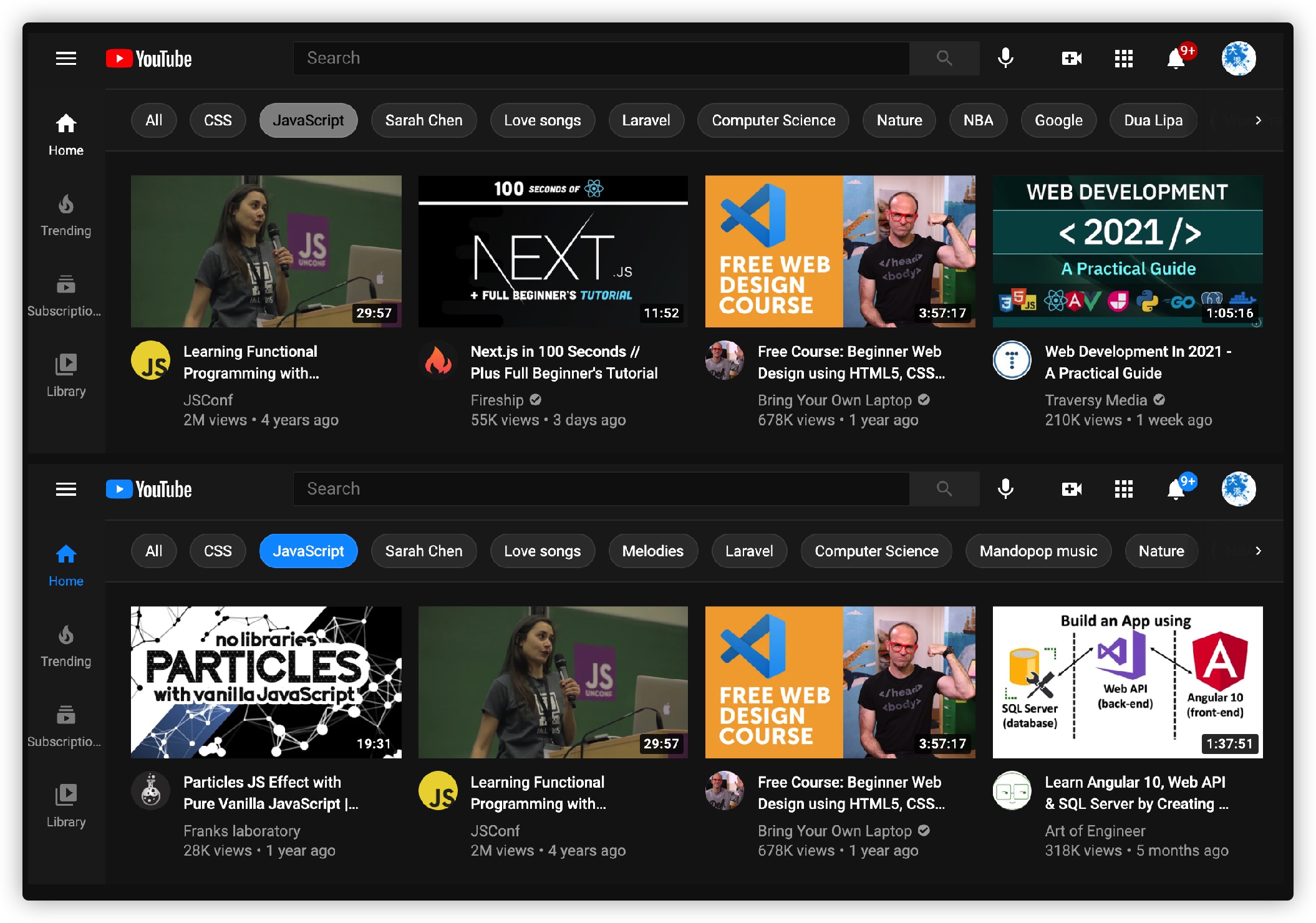Click the Search input field in top window

[x=601, y=59]
